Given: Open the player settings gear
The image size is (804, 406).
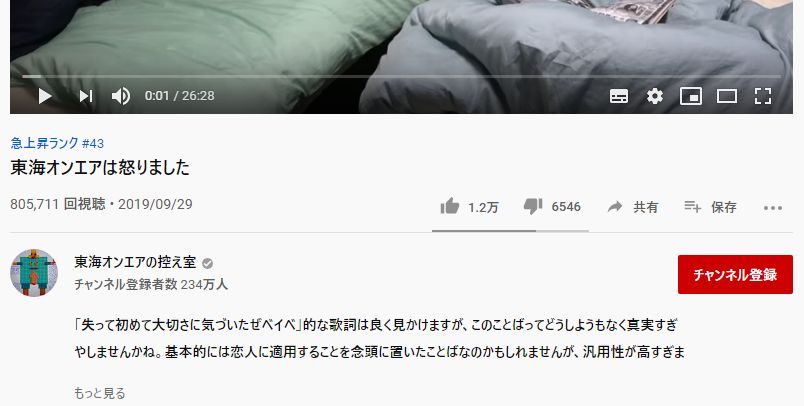Looking at the screenshot, I should [655, 96].
